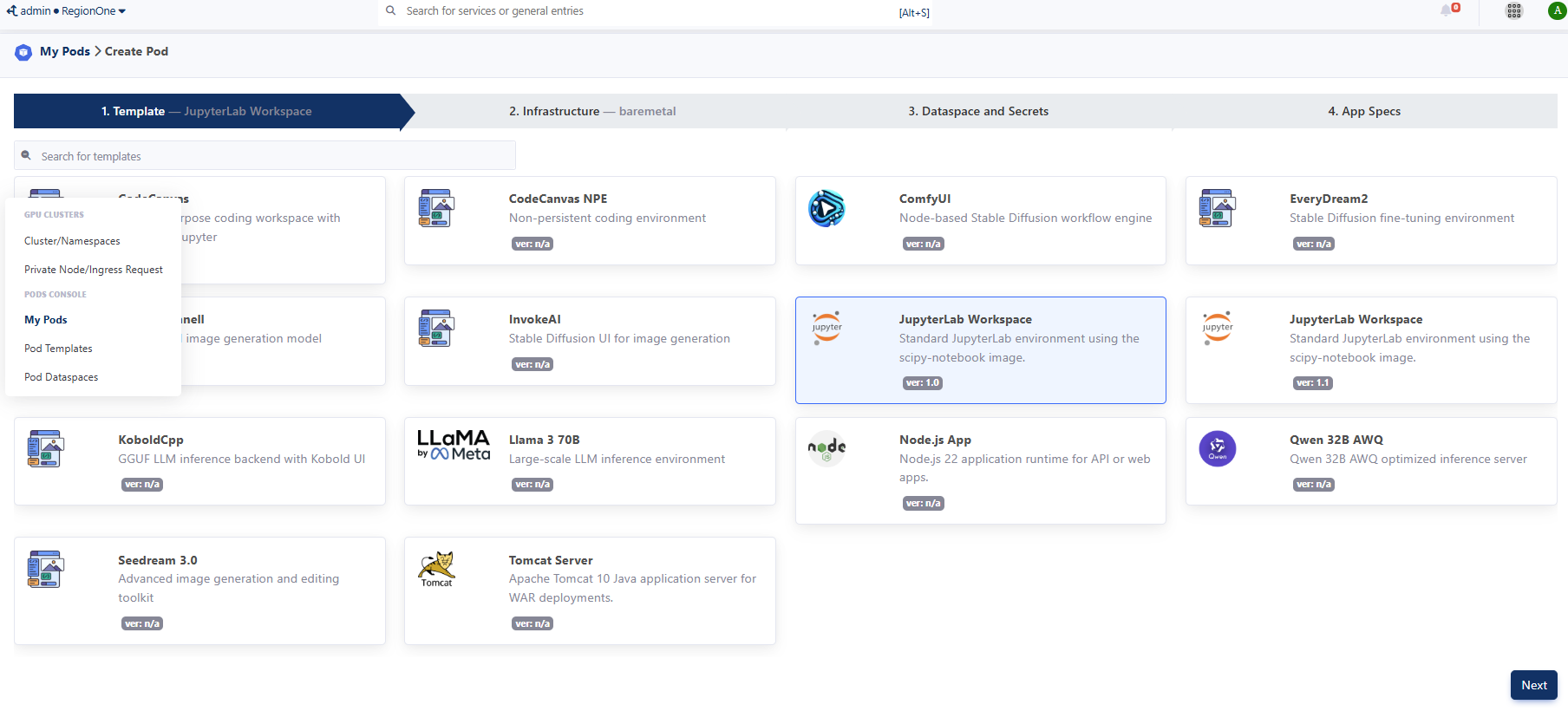This screenshot has width=1568, height=711.
Task: Open Cluster/Namespaces menu item
Action: tap(72, 241)
